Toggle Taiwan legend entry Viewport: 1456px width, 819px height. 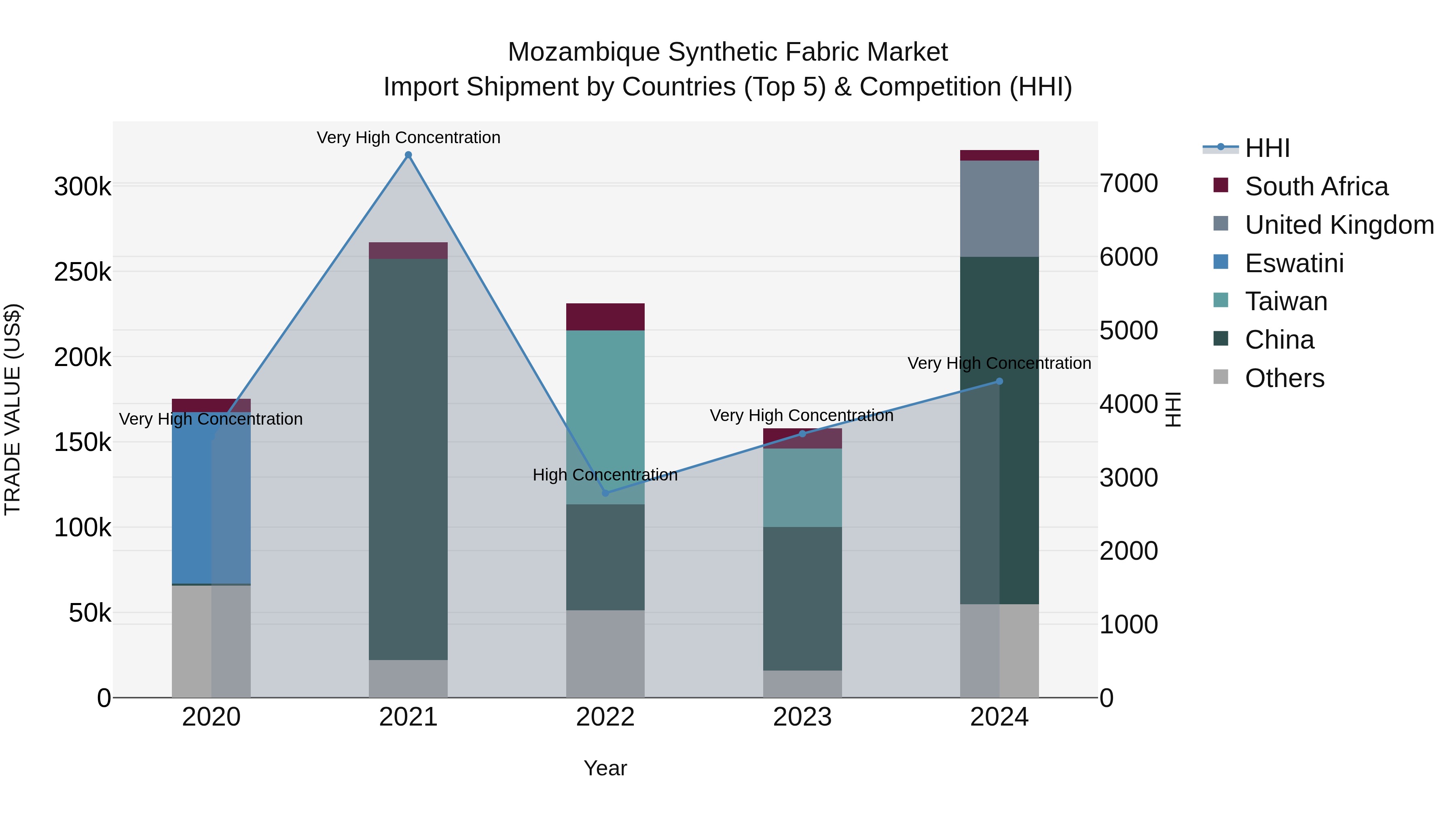coord(1270,301)
